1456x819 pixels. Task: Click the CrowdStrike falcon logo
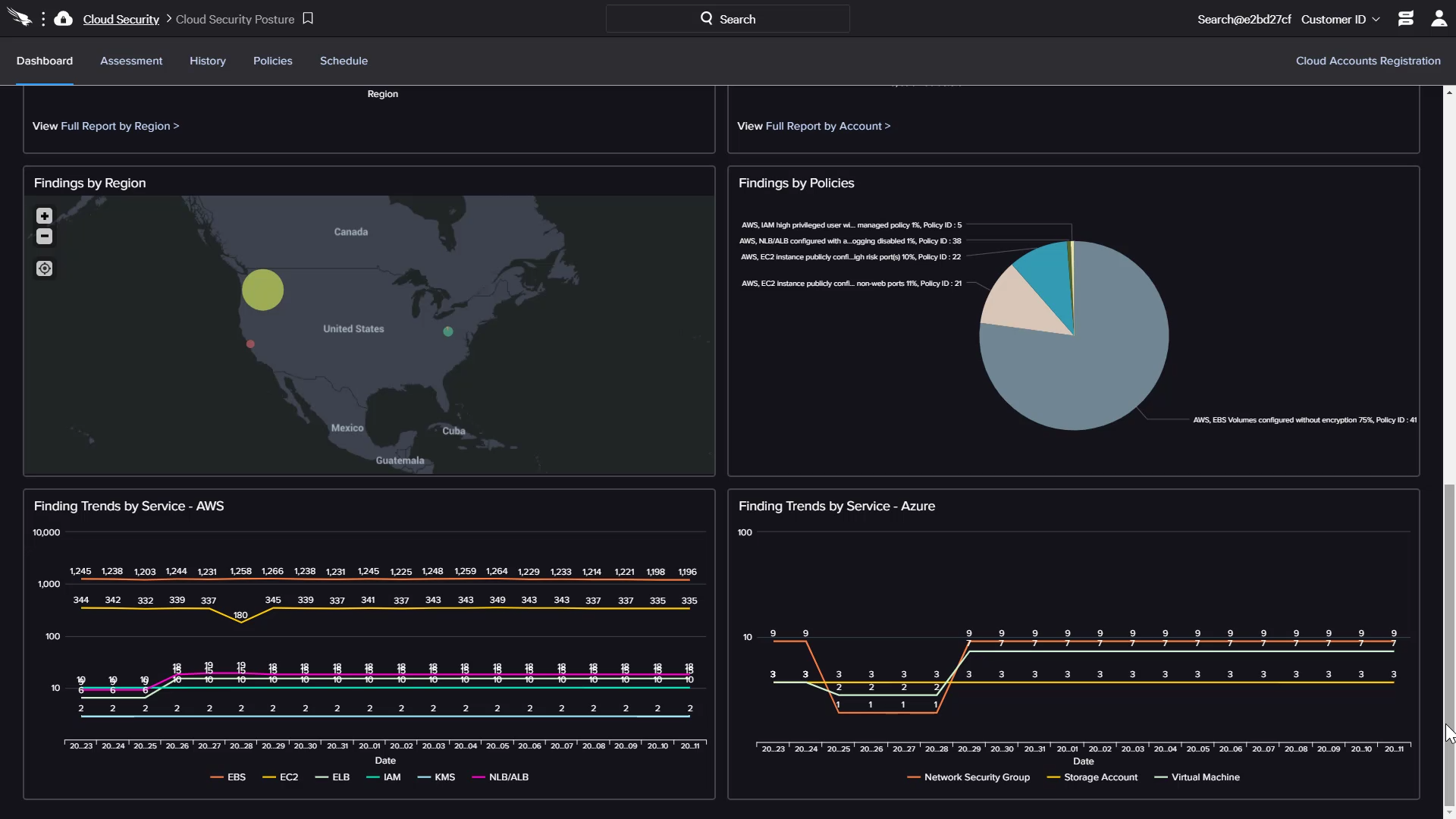tap(19, 18)
